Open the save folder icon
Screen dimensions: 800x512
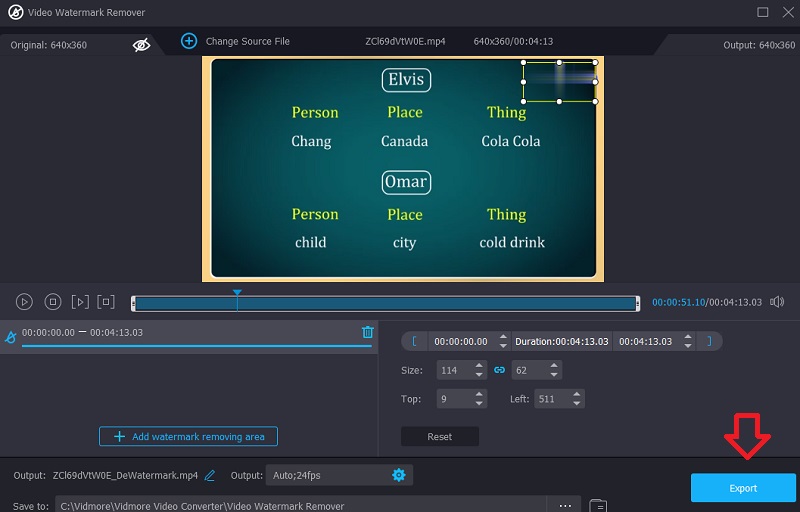(x=598, y=506)
